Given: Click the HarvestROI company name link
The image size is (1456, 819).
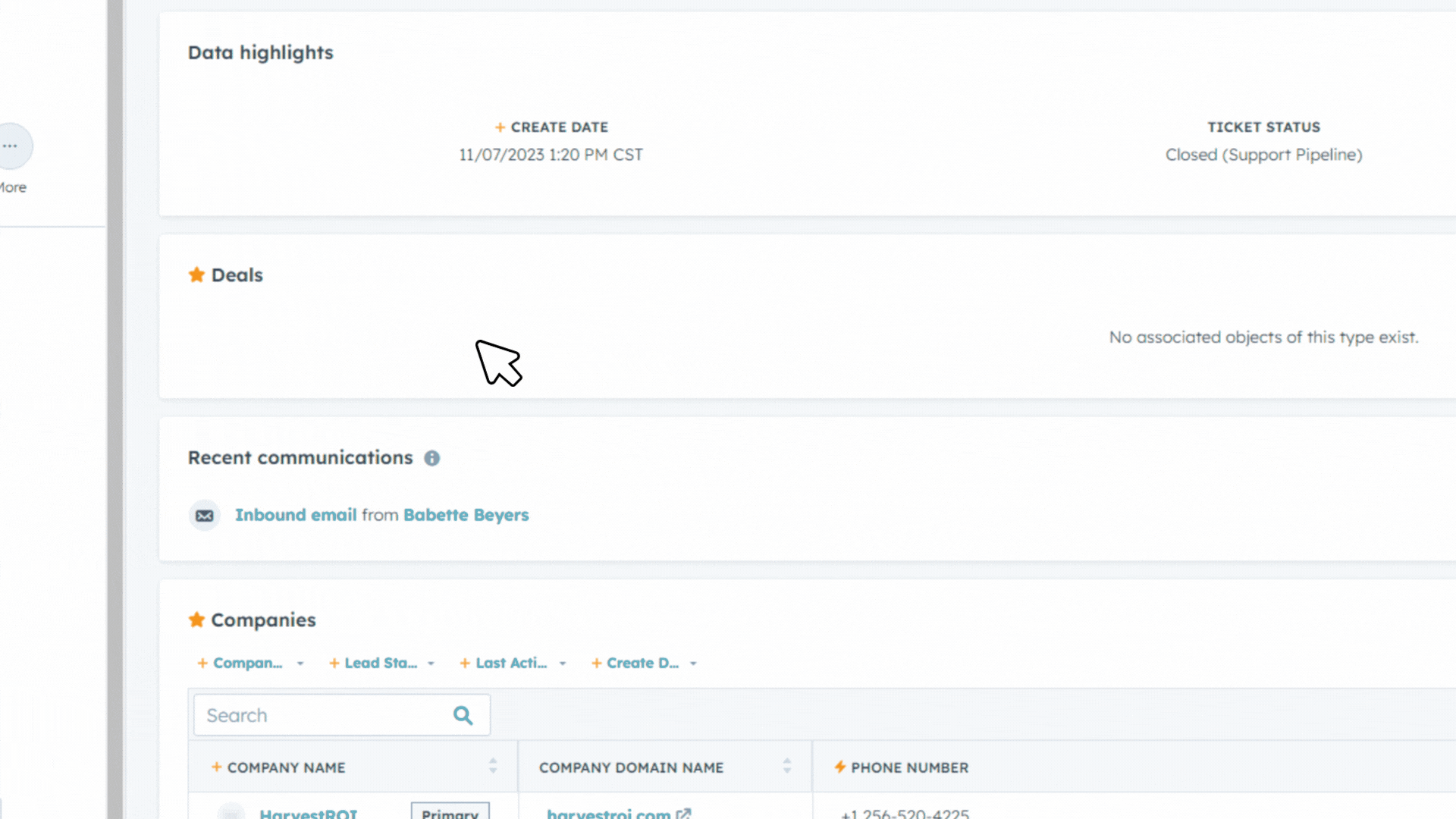Looking at the screenshot, I should coord(308,812).
